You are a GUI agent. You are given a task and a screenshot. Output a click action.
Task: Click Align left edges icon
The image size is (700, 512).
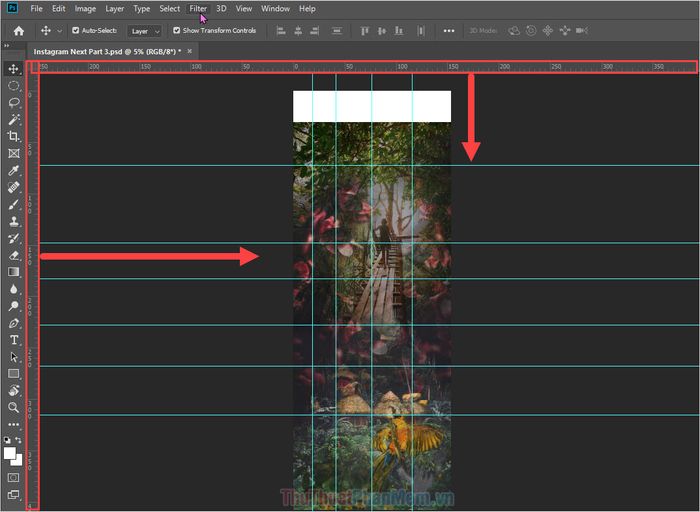[281, 31]
